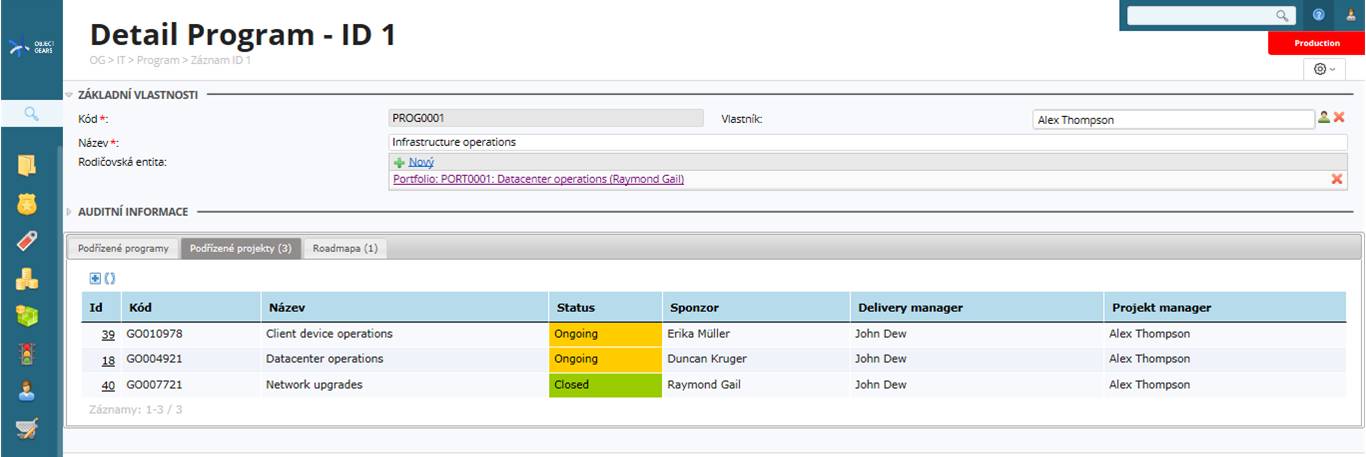Collapse the Základní vlastnosti section
Screen dimensions: 1366x457
pyautogui.click(x=69, y=95)
